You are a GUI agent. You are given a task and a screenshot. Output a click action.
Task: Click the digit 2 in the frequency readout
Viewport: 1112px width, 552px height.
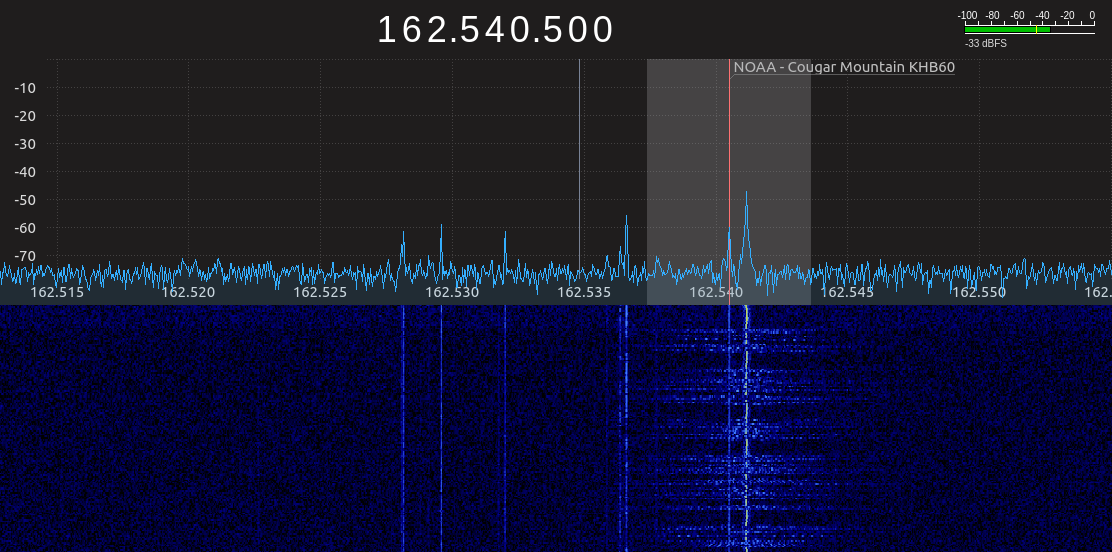[437, 30]
